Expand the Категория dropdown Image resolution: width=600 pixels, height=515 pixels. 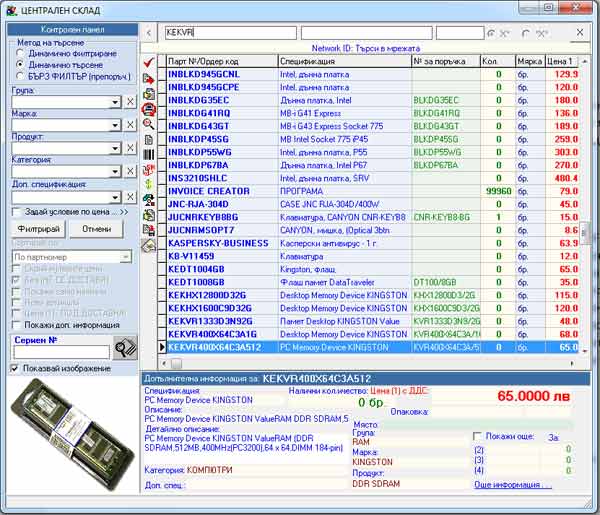pyautogui.click(x=116, y=174)
